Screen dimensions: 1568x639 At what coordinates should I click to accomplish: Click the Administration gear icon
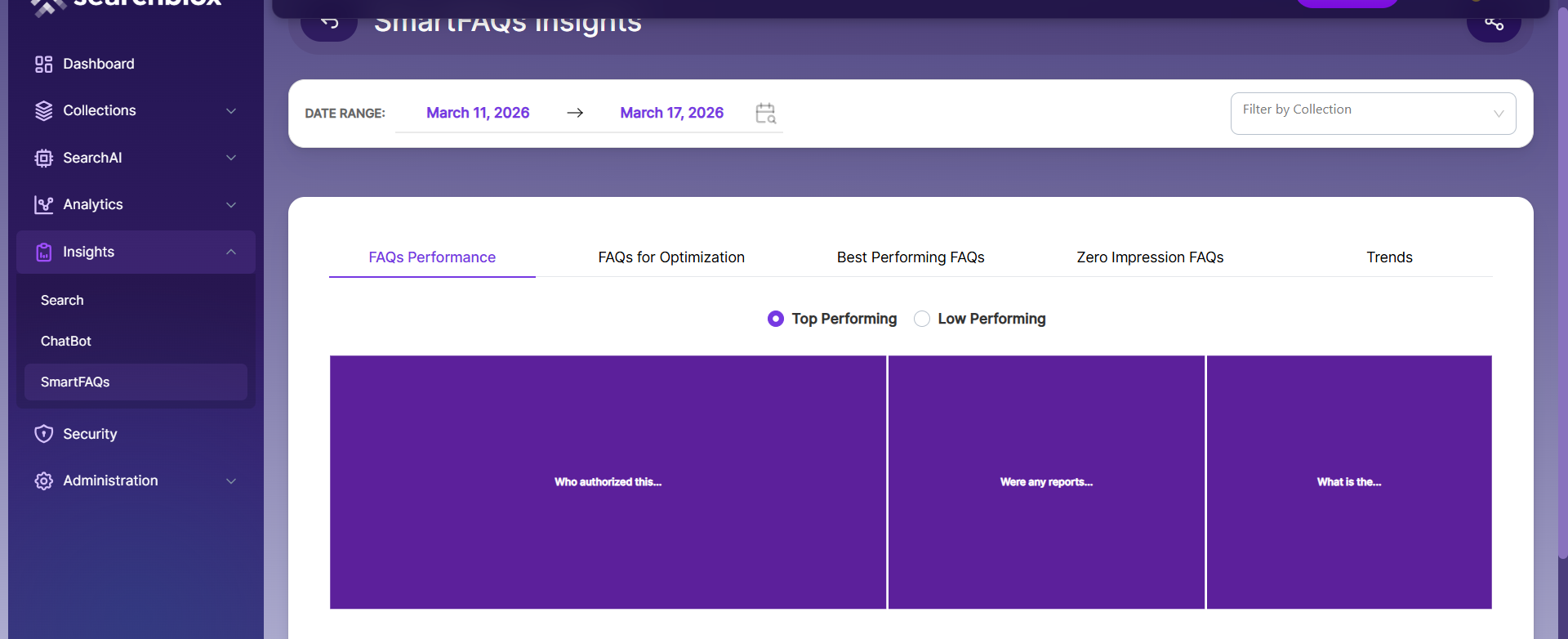(x=44, y=480)
